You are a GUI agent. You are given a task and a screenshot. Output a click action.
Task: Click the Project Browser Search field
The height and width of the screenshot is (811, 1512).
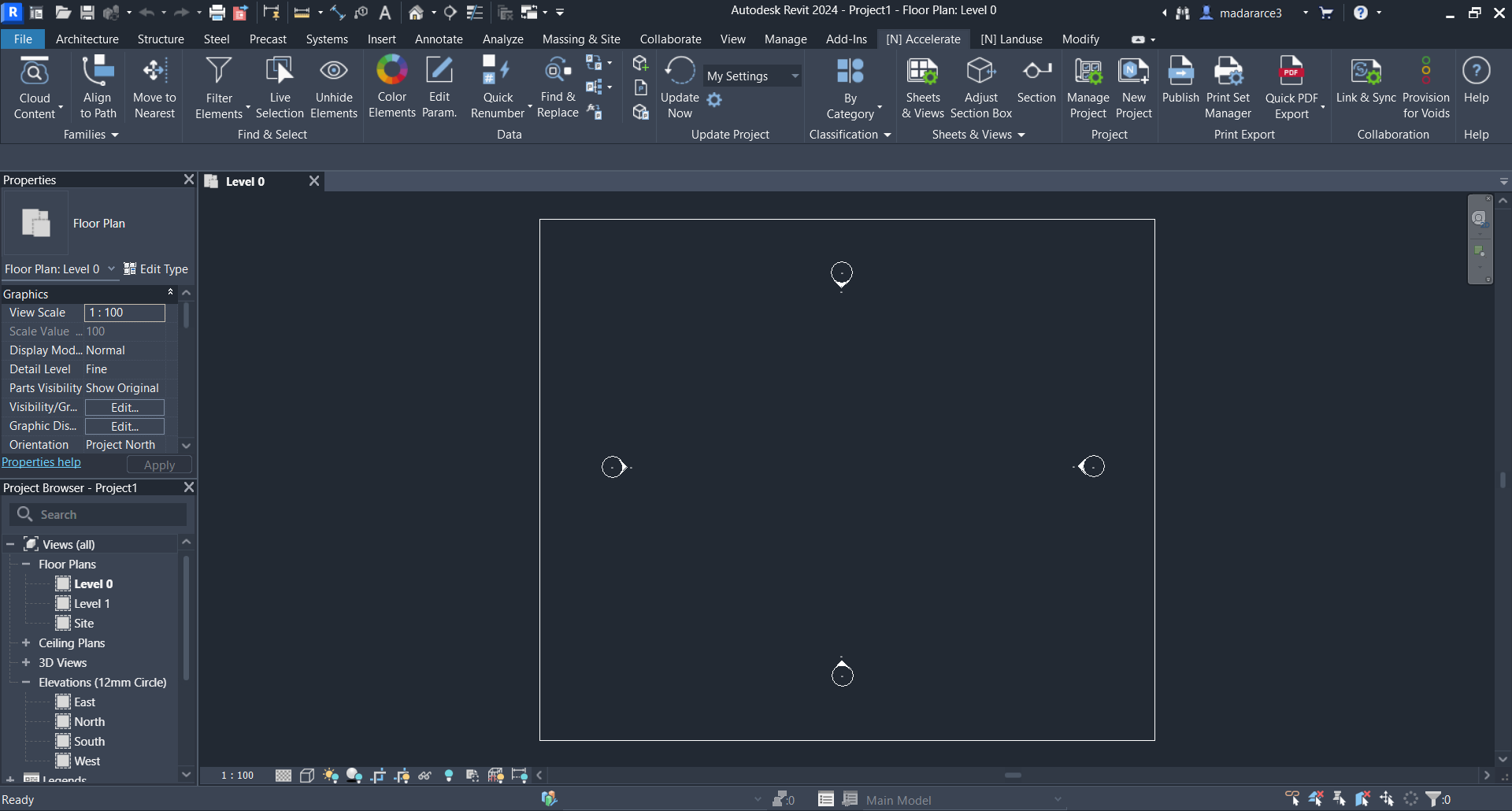[x=98, y=514]
